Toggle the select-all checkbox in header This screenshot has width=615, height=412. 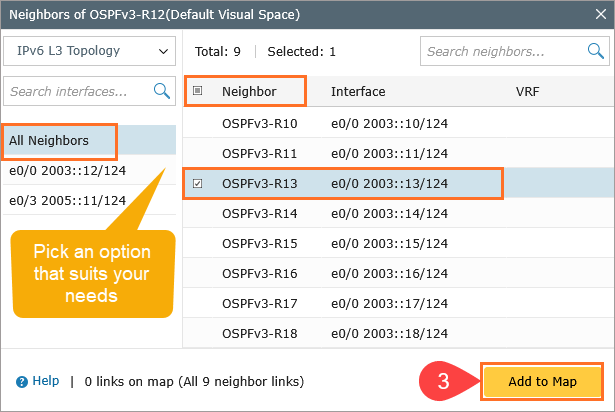[x=197, y=91]
